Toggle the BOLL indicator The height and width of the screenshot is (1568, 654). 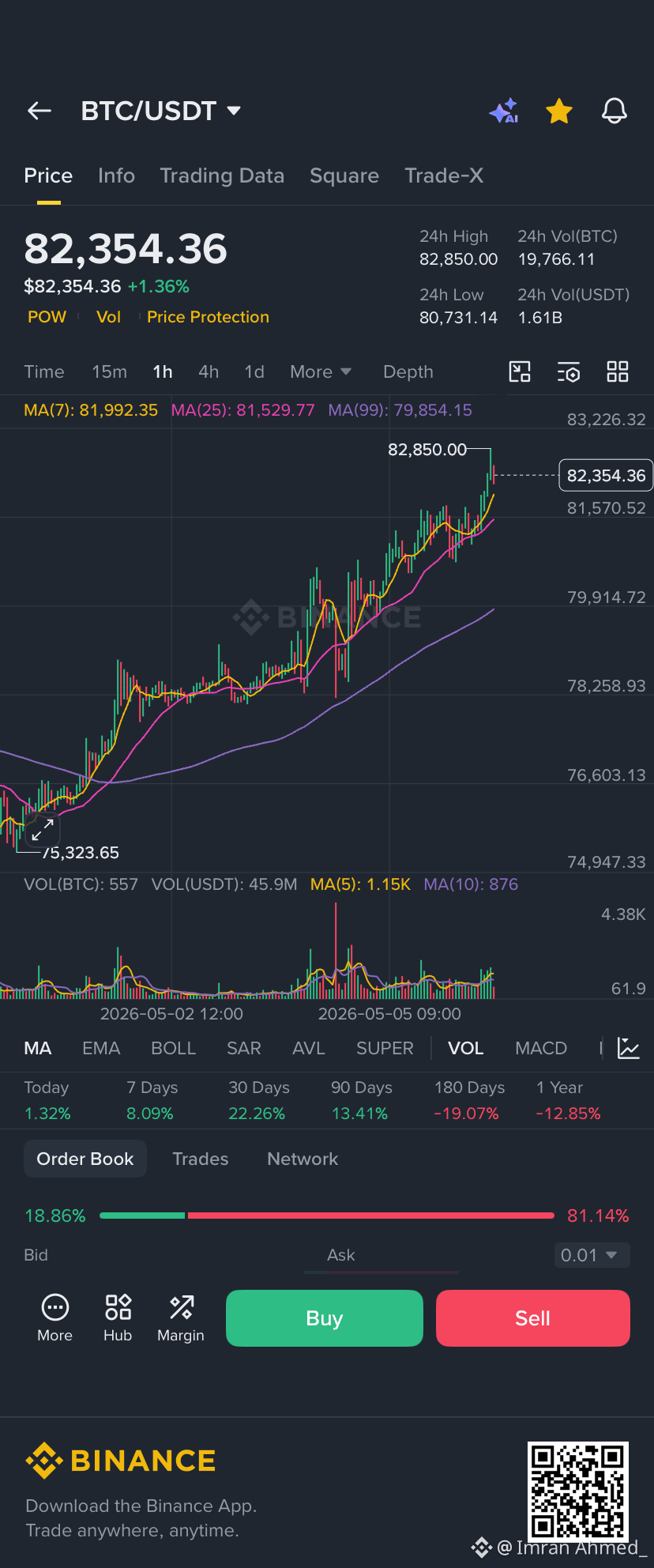(173, 1048)
